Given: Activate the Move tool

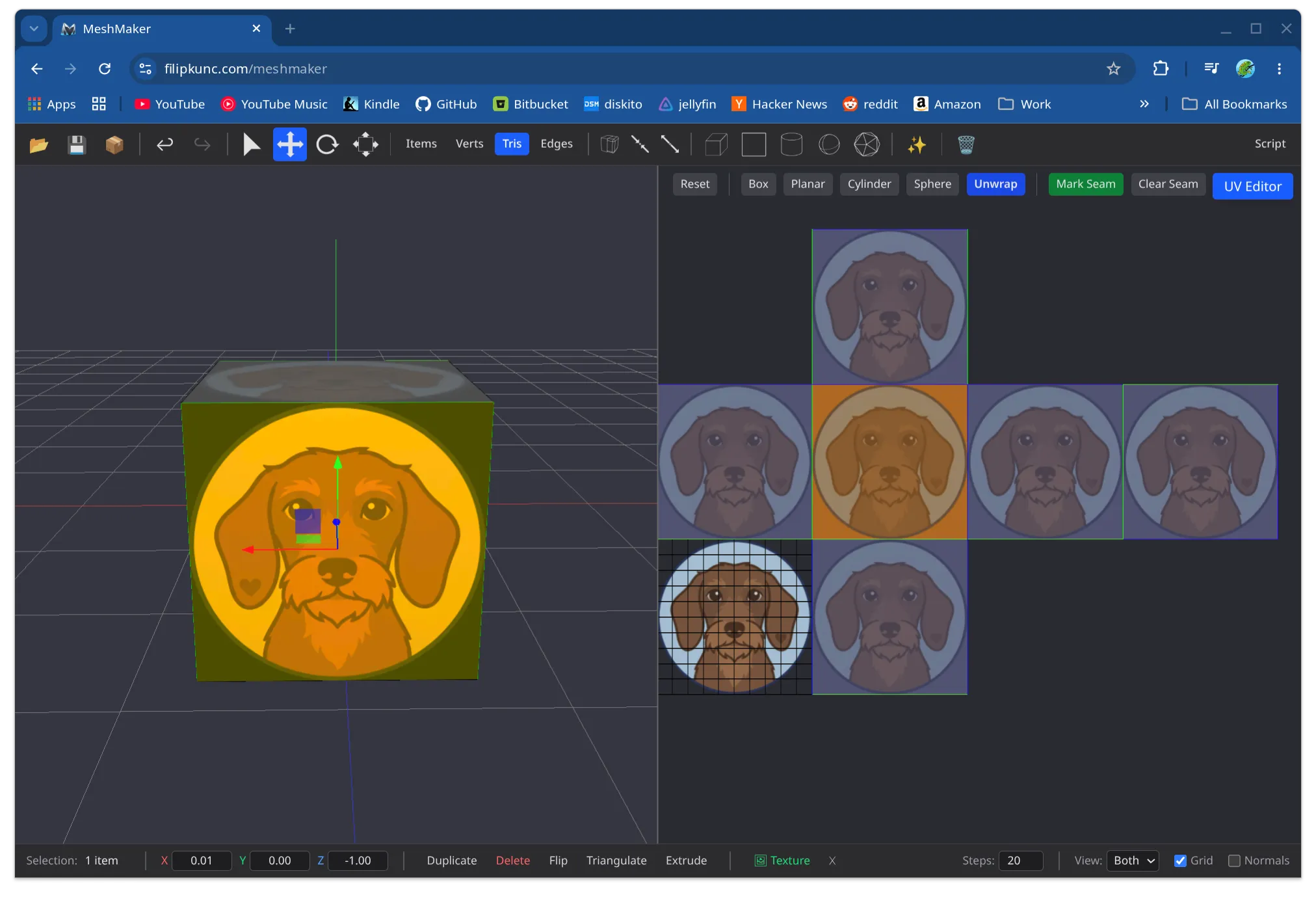Looking at the screenshot, I should coord(290,144).
